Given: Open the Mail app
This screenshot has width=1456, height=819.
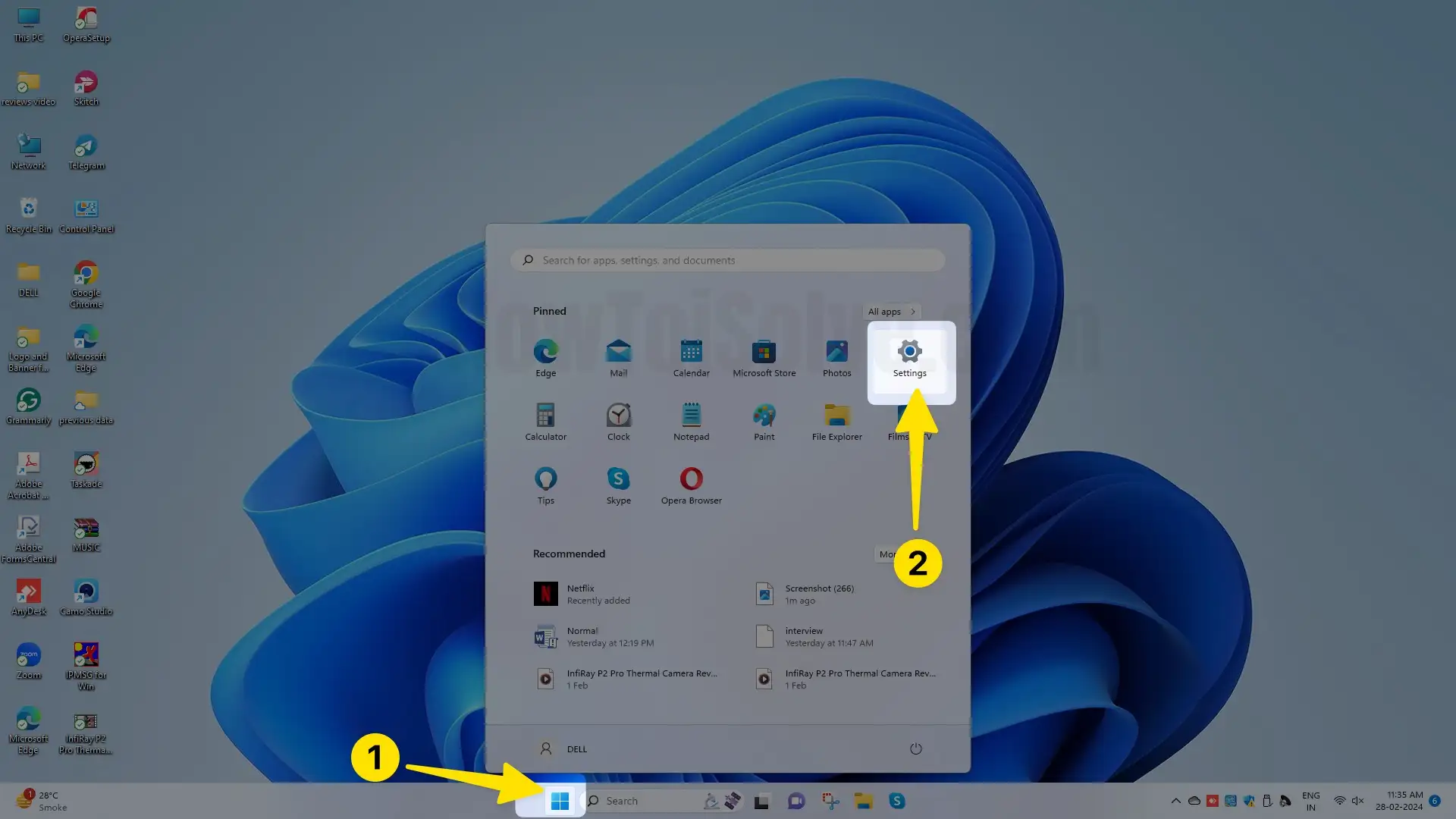Looking at the screenshot, I should (619, 359).
